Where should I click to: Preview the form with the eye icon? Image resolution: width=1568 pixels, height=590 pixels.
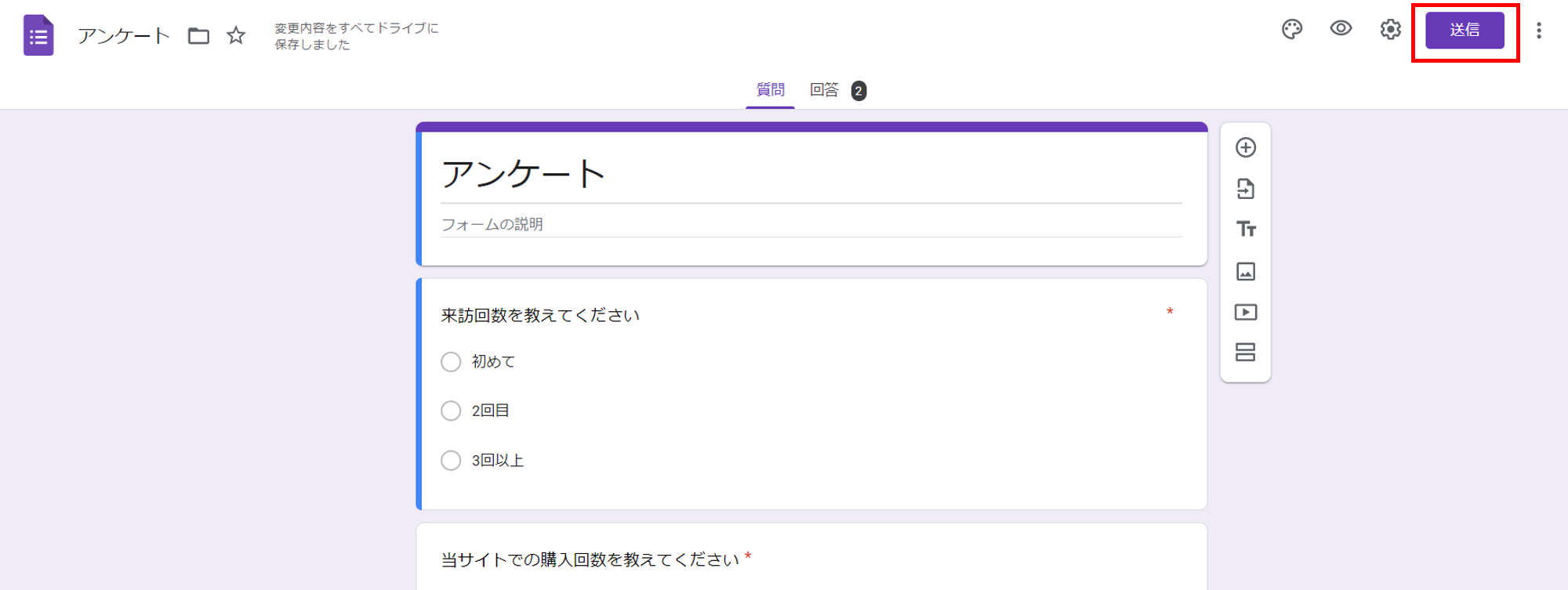[1341, 29]
